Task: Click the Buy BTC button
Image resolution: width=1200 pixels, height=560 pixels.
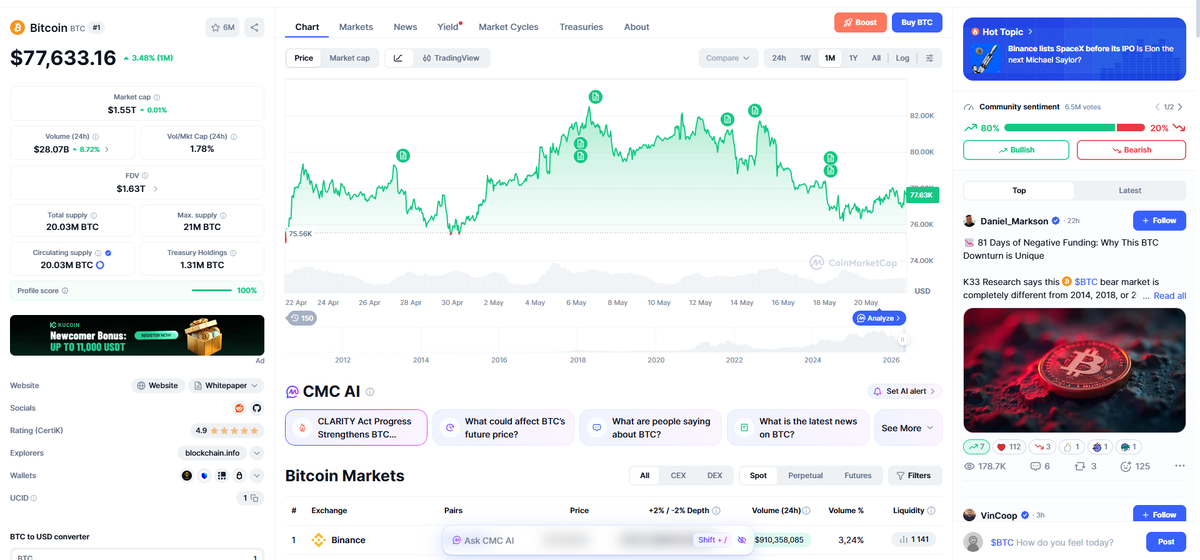Action: (x=917, y=22)
